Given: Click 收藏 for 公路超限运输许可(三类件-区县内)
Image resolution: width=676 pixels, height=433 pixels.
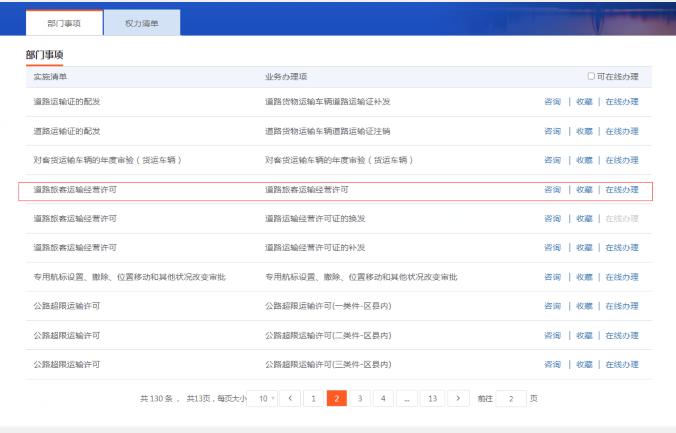Looking at the screenshot, I should coord(584,364).
